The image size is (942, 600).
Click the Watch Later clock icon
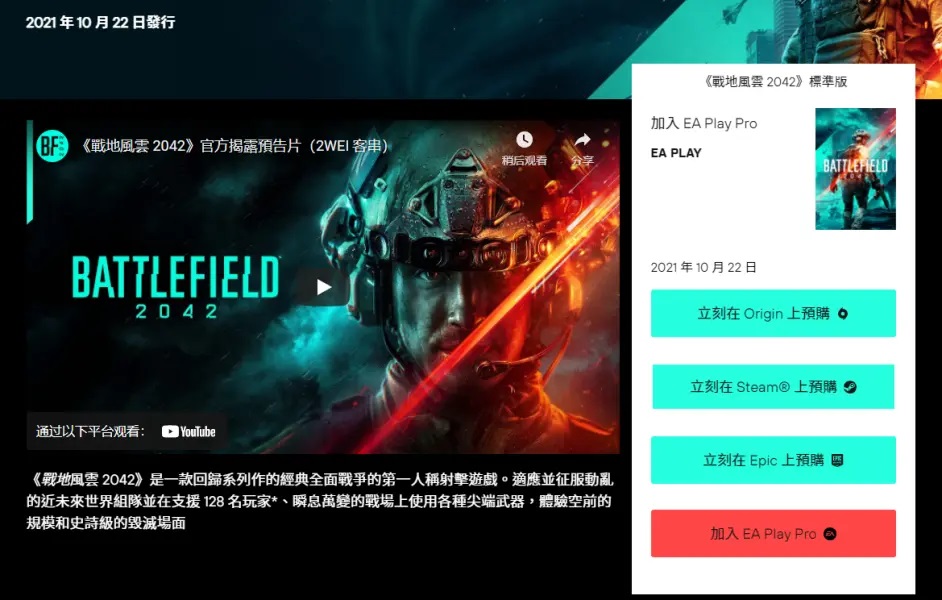524,139
